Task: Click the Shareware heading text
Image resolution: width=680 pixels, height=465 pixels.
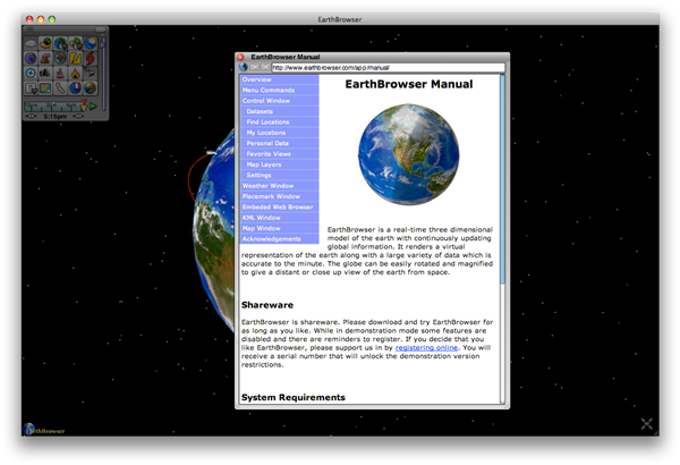Action: (x=267, y=305)
